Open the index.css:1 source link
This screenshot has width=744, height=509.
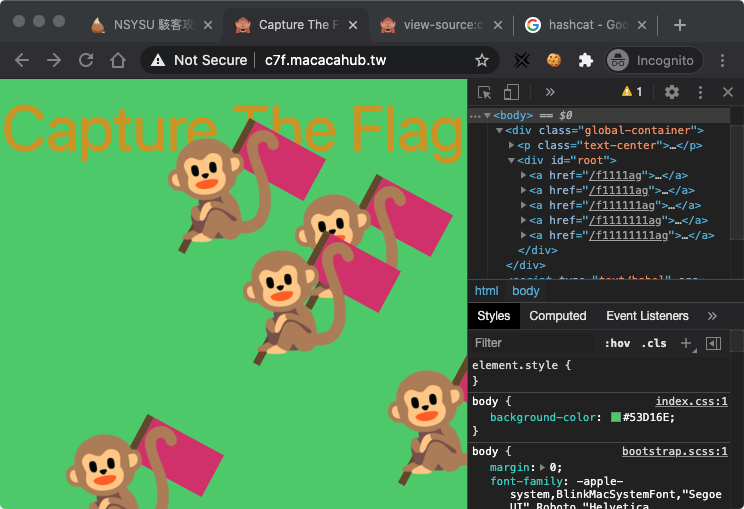[x=691, y=401]
